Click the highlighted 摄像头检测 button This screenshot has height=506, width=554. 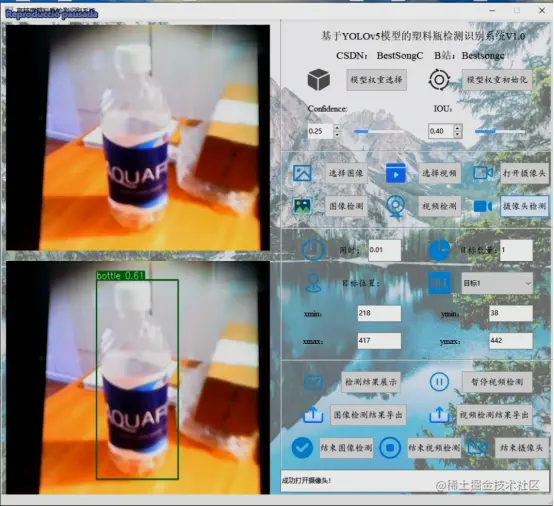[524, 206]
